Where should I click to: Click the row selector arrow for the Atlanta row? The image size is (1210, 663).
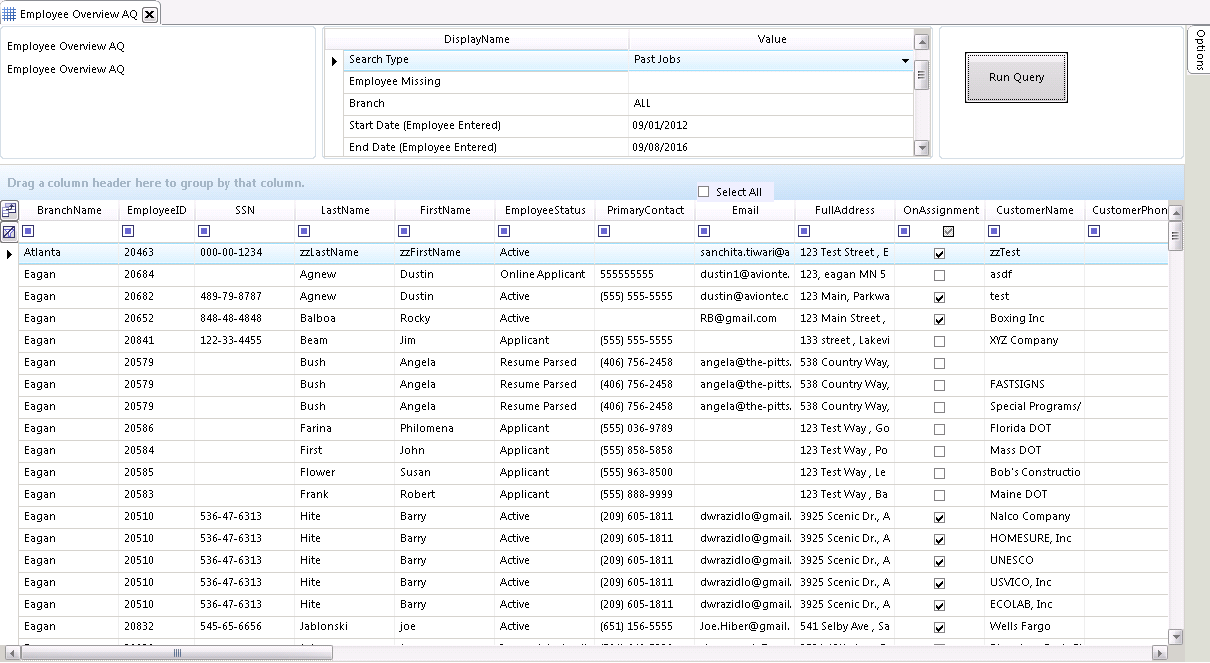click(9, 254)
